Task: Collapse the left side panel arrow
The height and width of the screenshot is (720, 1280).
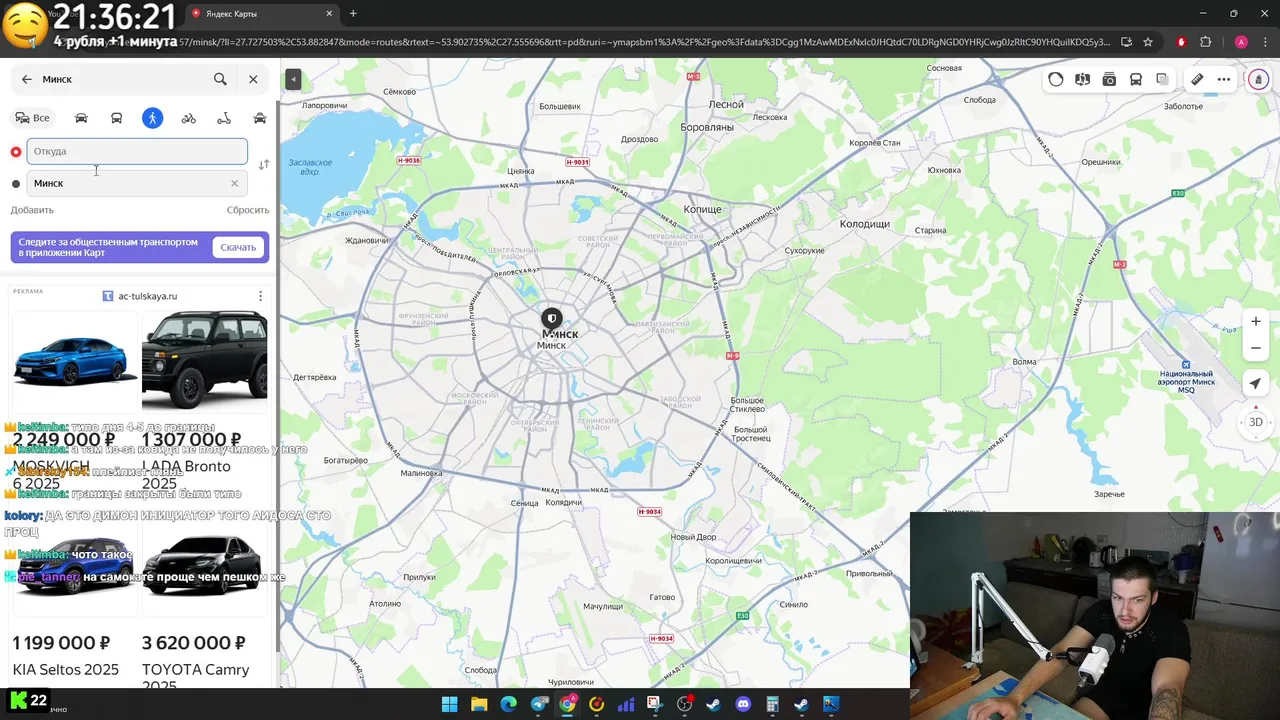Action: pyautogui.click(x=292, y=79)
